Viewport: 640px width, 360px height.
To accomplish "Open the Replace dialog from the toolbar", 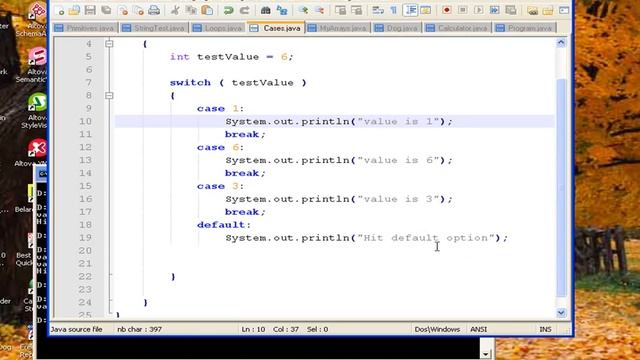I will click(282, 10).
